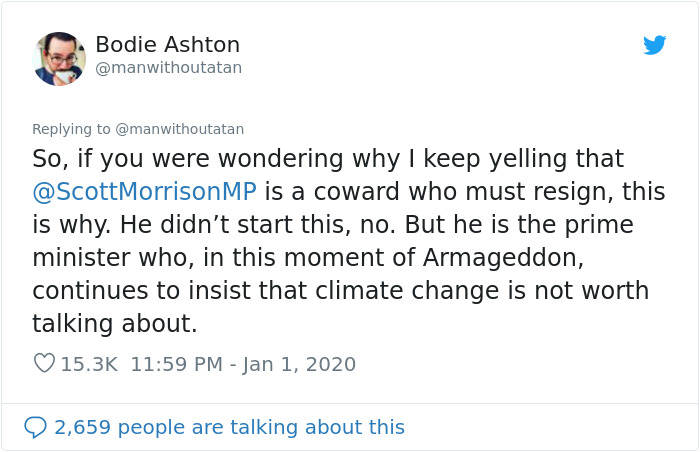Click the tweet's opening words 'So, if you'
The image size is (700, 452).
click(x=80, y=159)
